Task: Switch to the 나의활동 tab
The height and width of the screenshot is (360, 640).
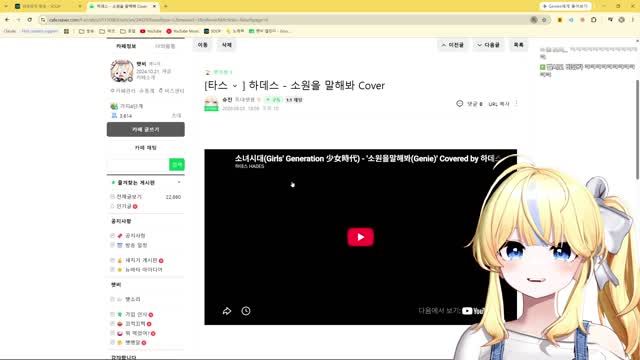Action: (x=165, y=46)
